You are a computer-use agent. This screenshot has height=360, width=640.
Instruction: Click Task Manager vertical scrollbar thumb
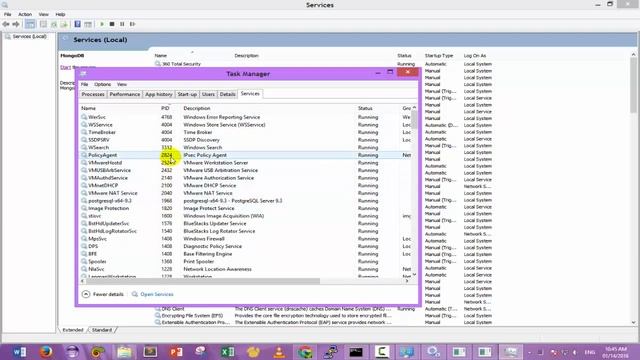point(414,120)
